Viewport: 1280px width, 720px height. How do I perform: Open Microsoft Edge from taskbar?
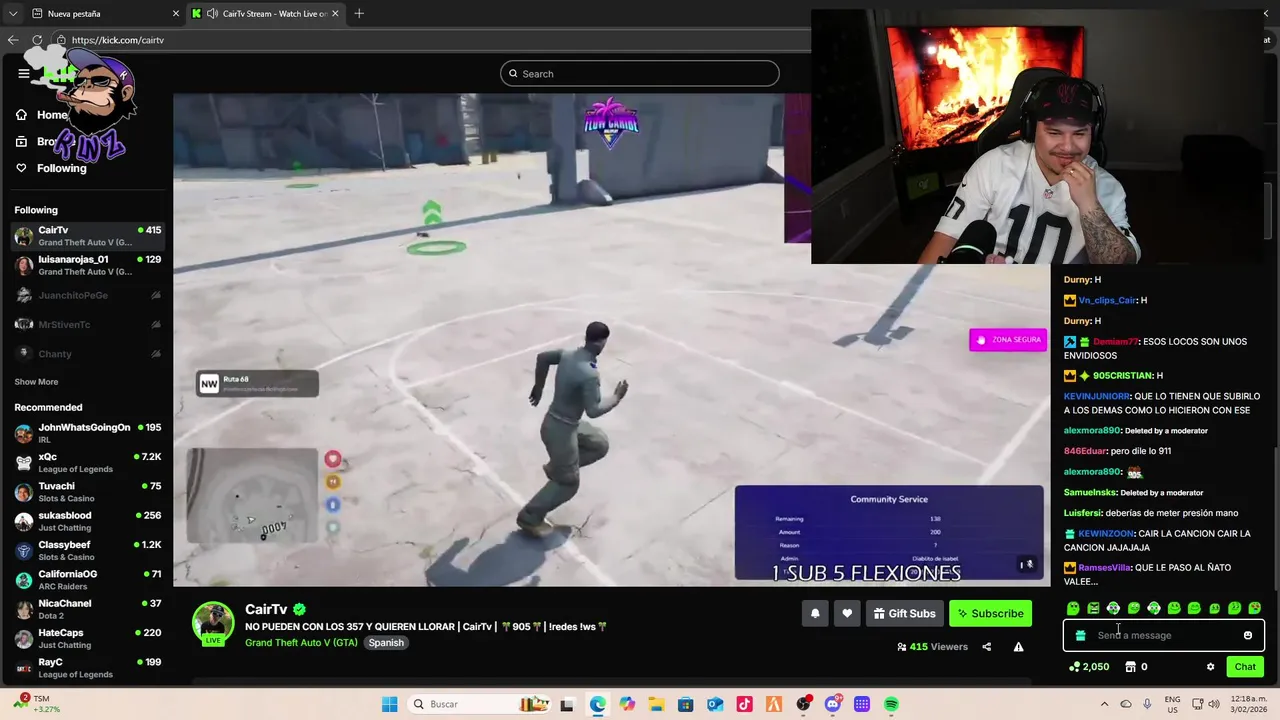point(597,704)
